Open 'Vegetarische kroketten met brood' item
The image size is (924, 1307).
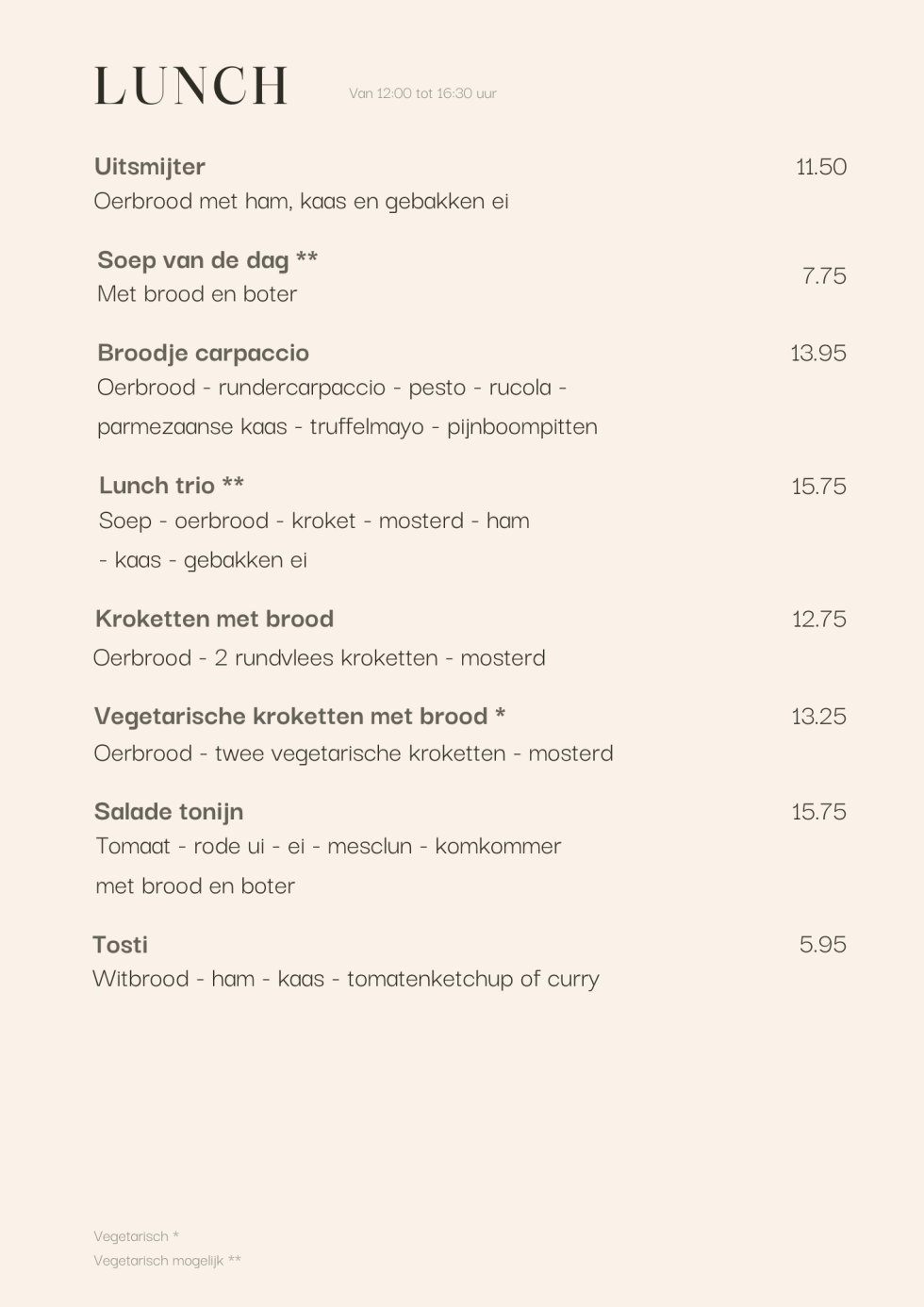pyautogui.click(x=300, y=716)
